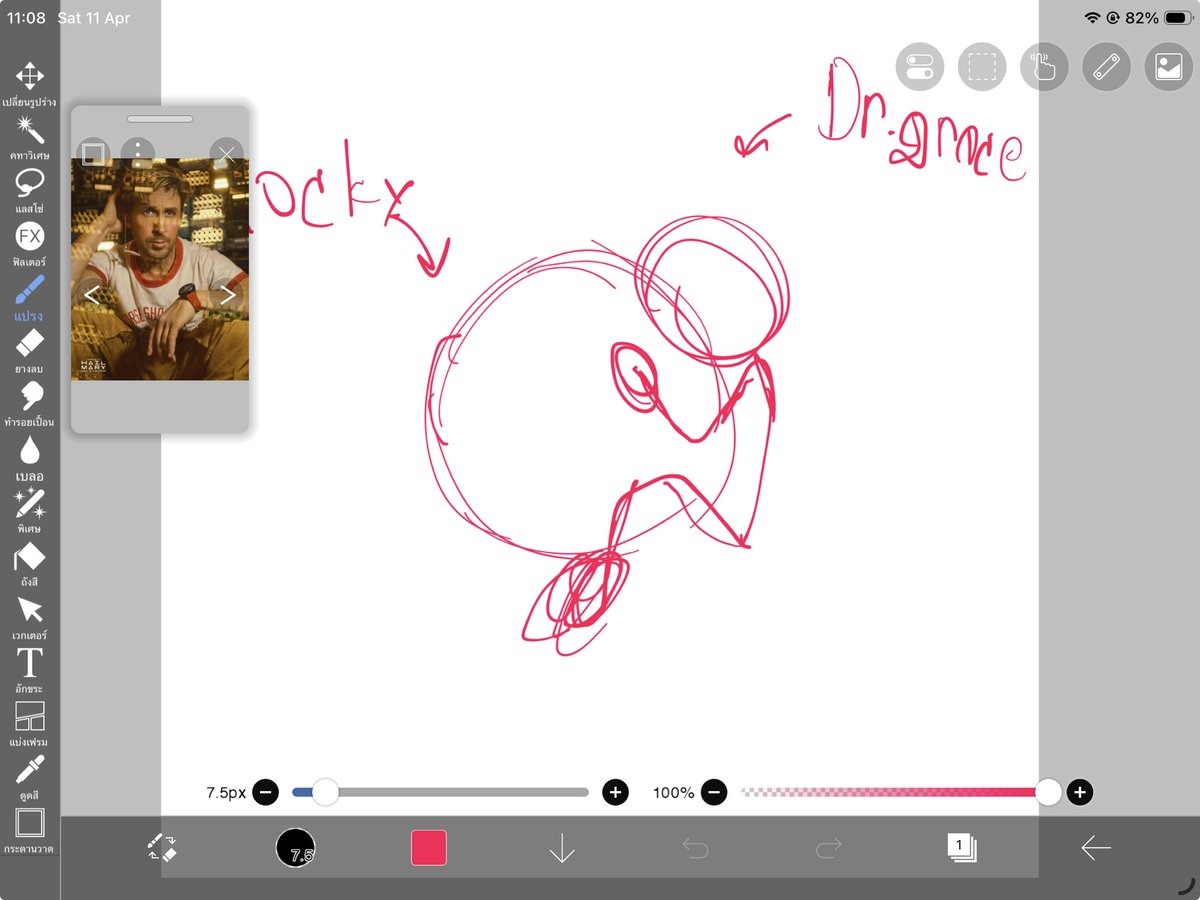Redo the last action
The image size is (1200, 900).
(828, 848)
